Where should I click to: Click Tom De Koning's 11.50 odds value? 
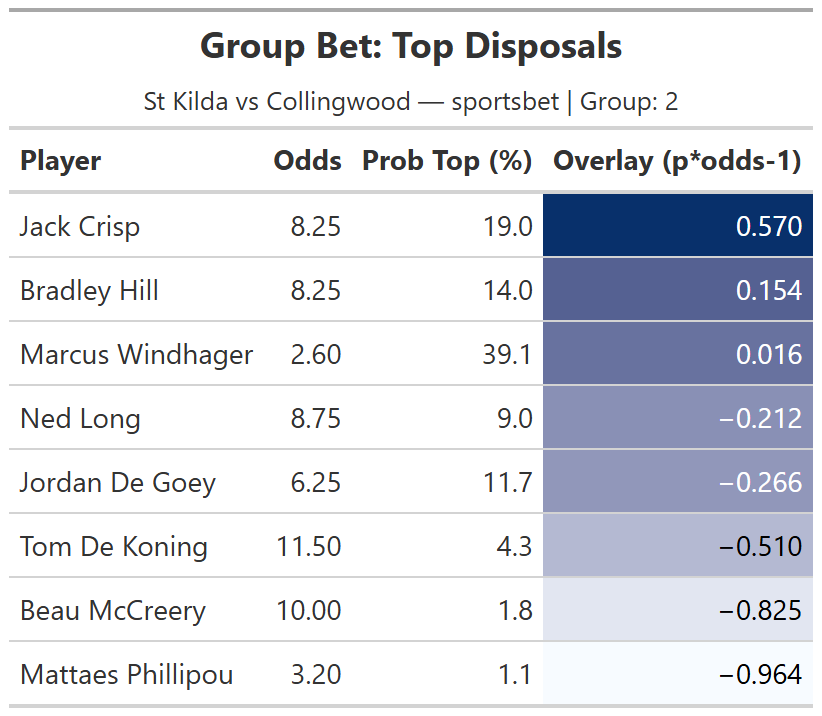pyautogui.click(x=309, y=547)
